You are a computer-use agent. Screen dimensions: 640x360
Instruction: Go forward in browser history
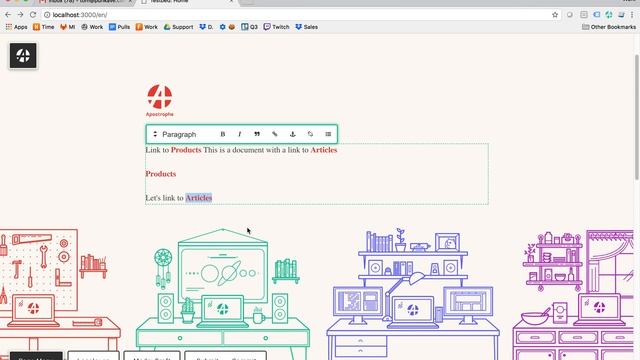click(x=20, y=15)
